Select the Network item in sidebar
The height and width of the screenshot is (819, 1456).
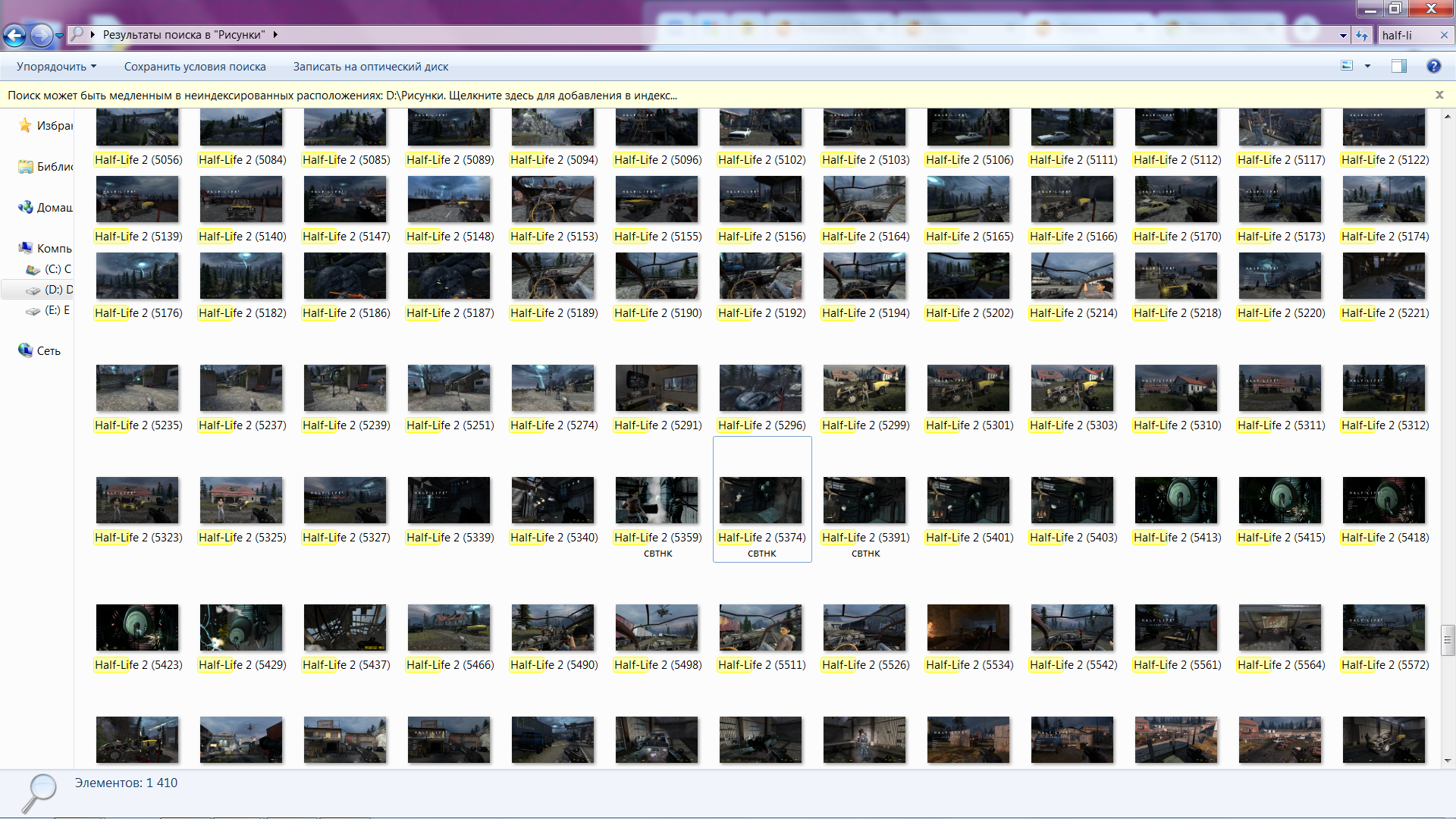[x=49, y=350]
